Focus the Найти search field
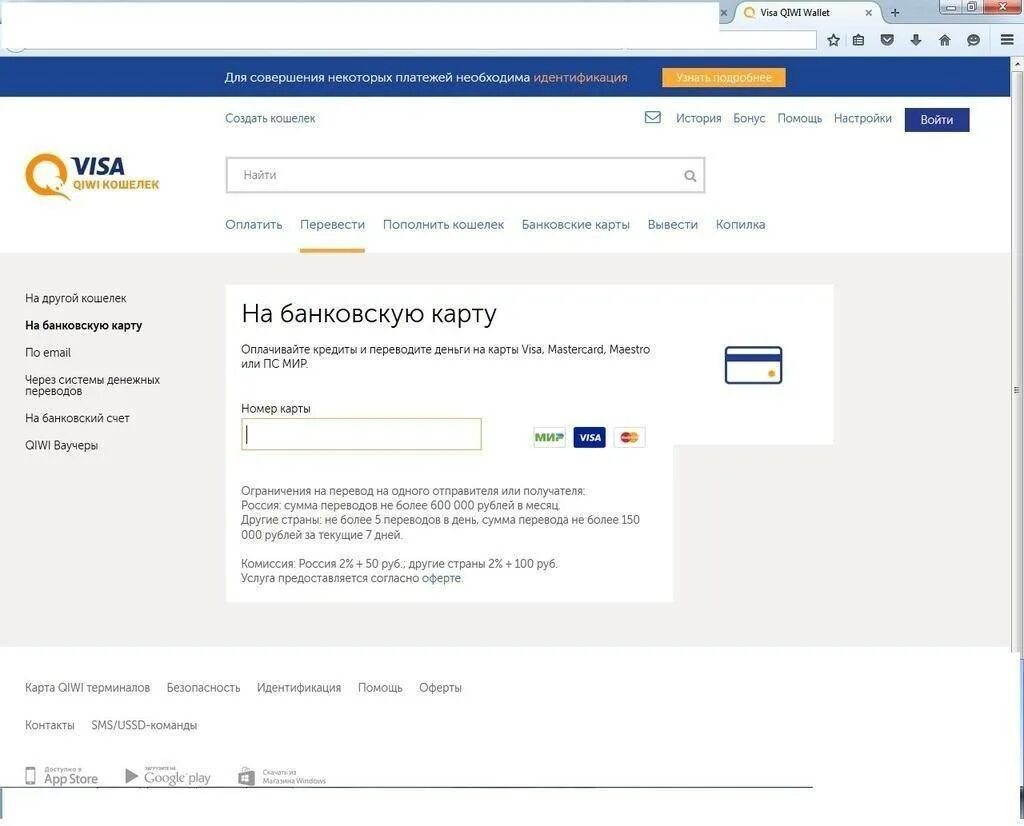 tap(465, 175)
